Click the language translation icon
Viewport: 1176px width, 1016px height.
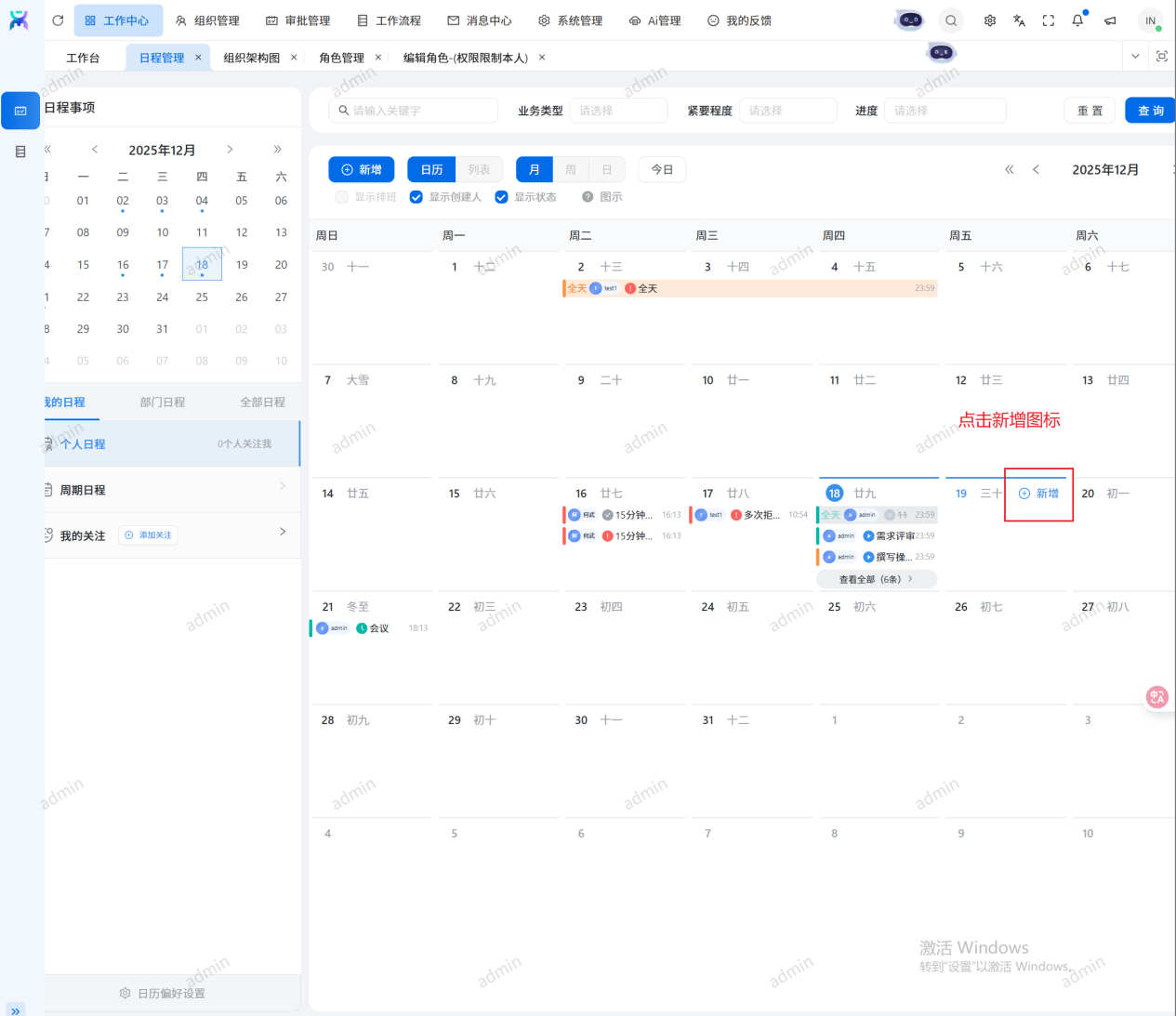(x=1019, y=20)
